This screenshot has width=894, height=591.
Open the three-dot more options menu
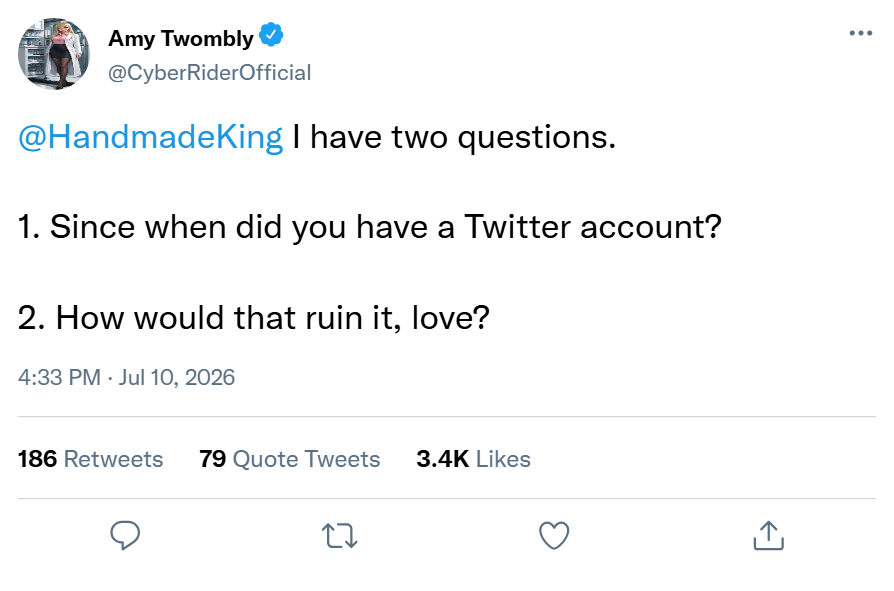(861, 33)
